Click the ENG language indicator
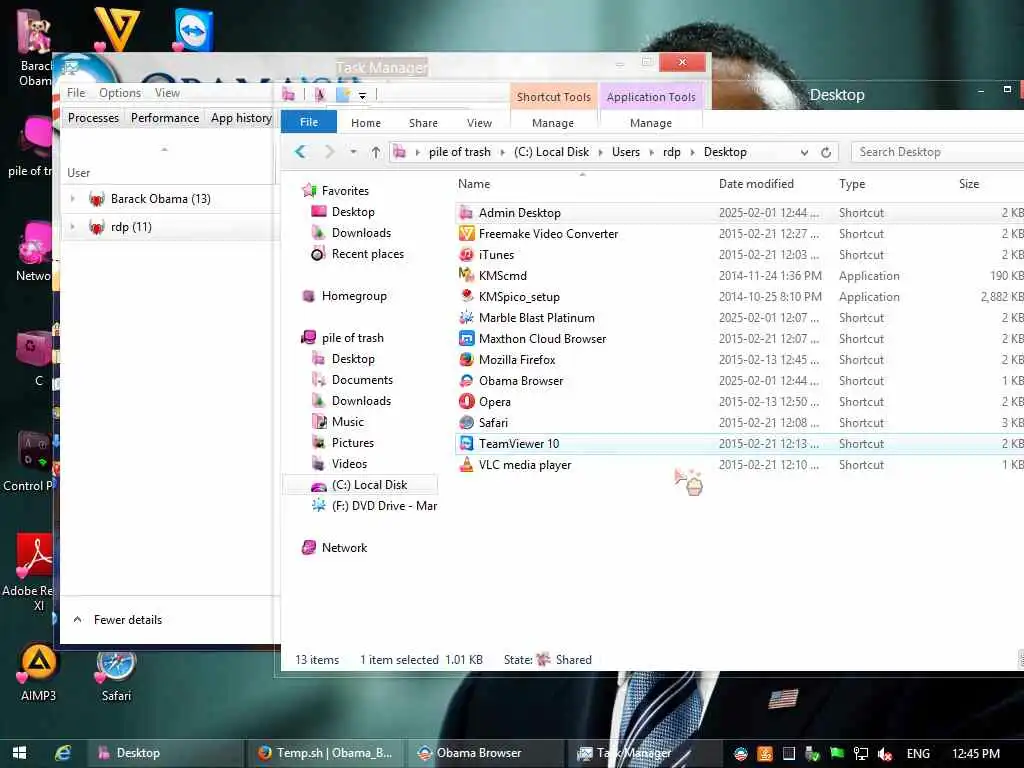This screenshot has height=768, width=1024. (x=918, y=754)
